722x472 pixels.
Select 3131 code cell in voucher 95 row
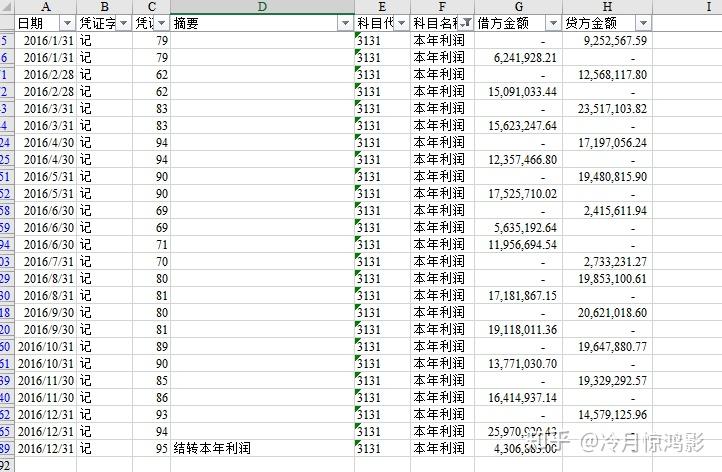pos(382,449)
